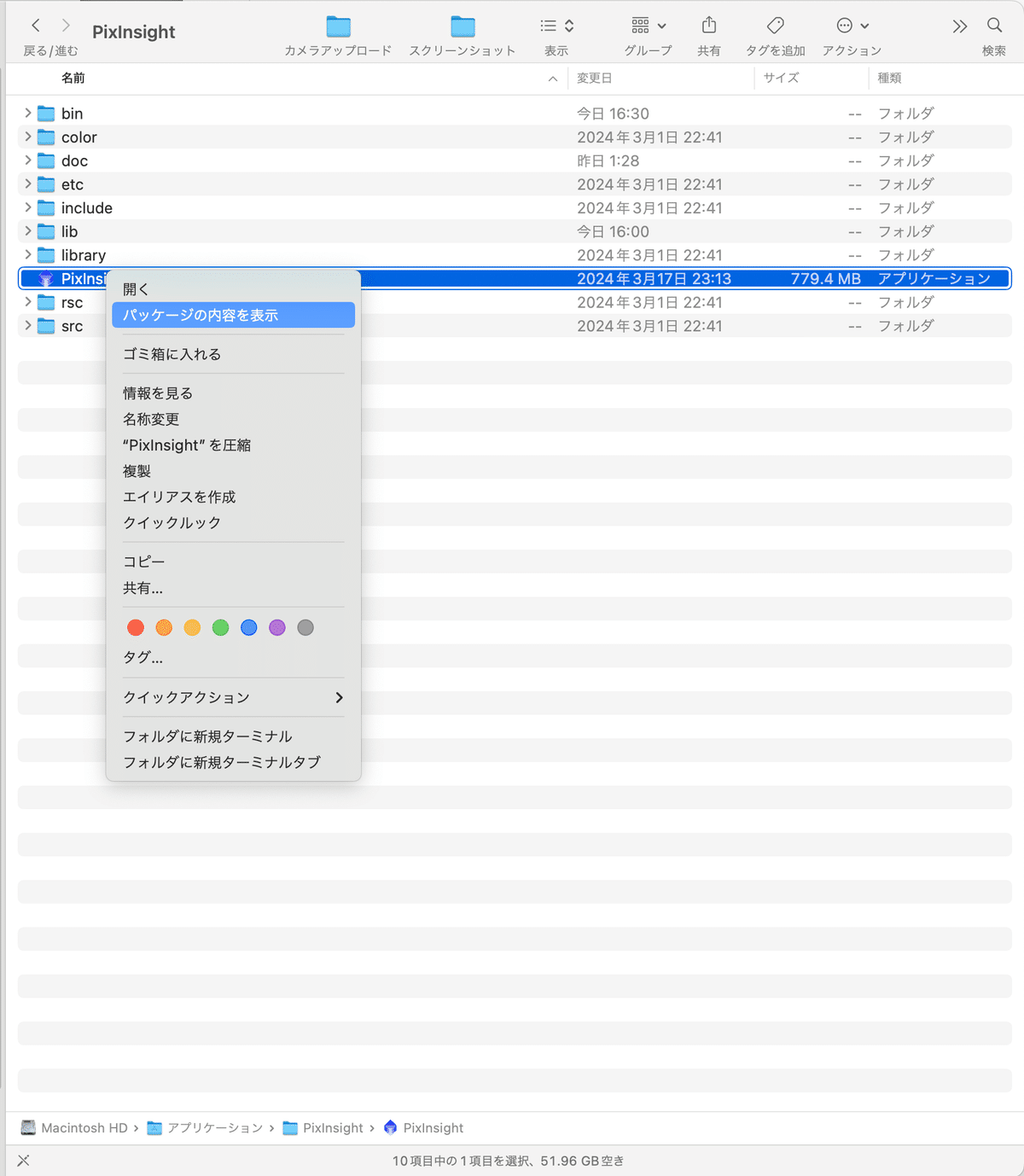Click the tools icon in status bar corner
Image resolution: width=1024 pixels, height=1176 pixels.
point(23,1161)
